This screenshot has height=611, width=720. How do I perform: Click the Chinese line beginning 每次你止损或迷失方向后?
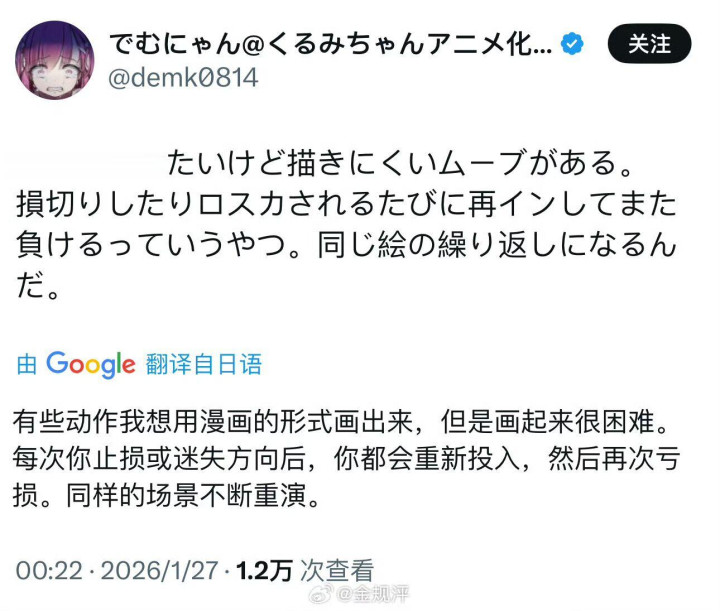[x=346, y=459]
